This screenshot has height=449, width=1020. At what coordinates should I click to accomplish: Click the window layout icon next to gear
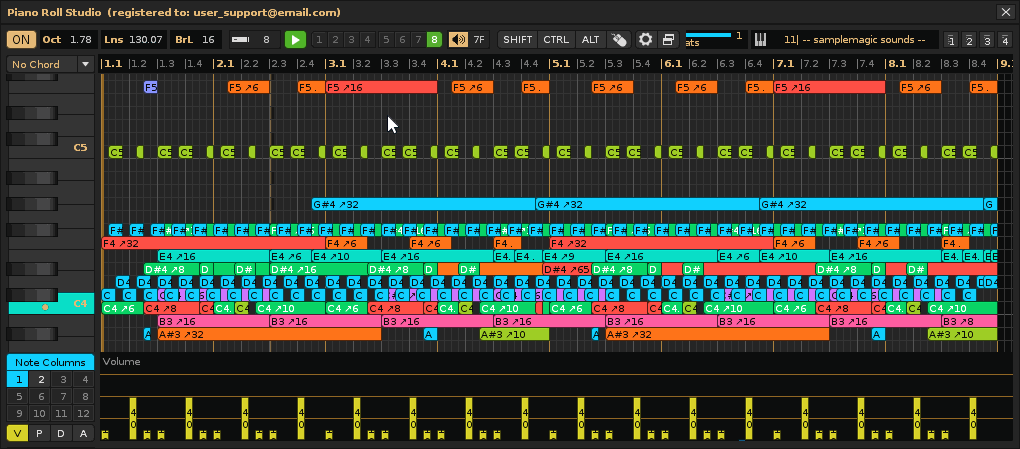(x=669, y=40)
